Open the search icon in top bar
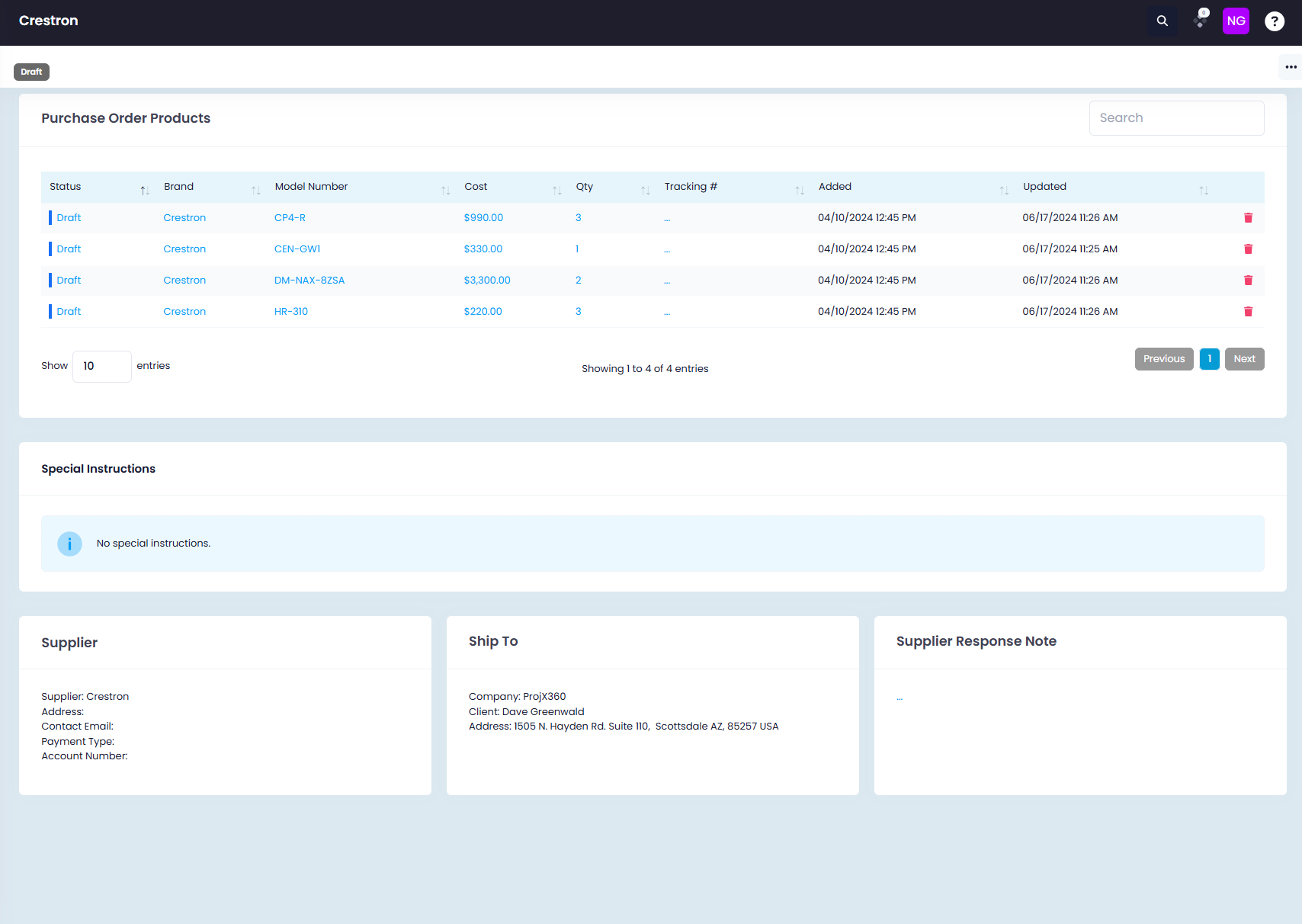Screen dimensions: 1302x924 coord(1162,21)
